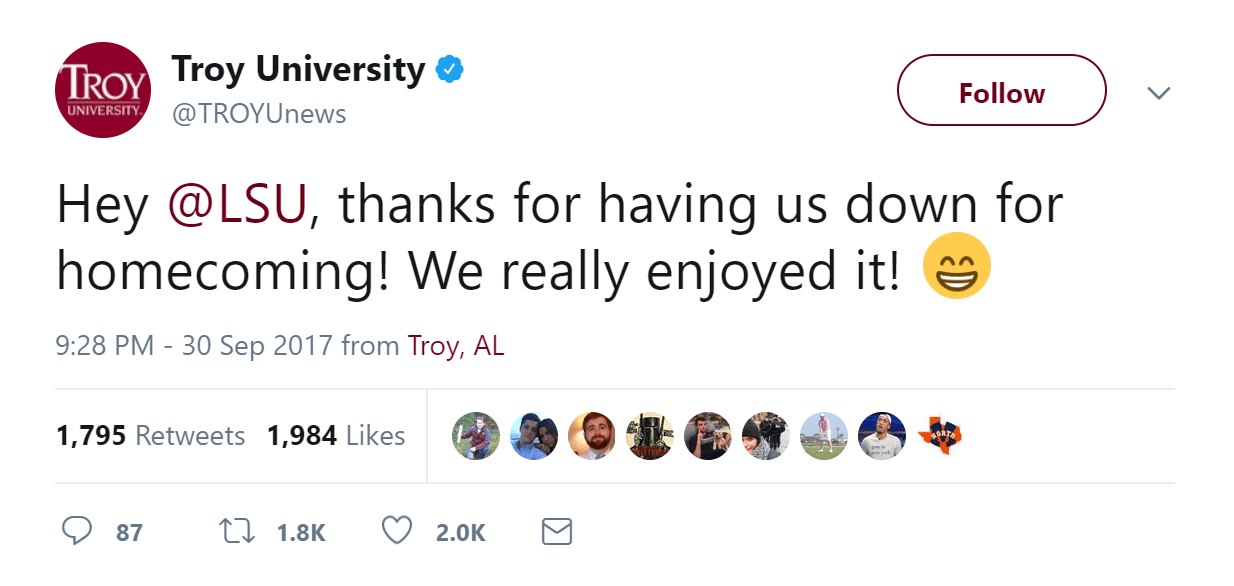Click the Troy, AL location link

click(456, 346)
